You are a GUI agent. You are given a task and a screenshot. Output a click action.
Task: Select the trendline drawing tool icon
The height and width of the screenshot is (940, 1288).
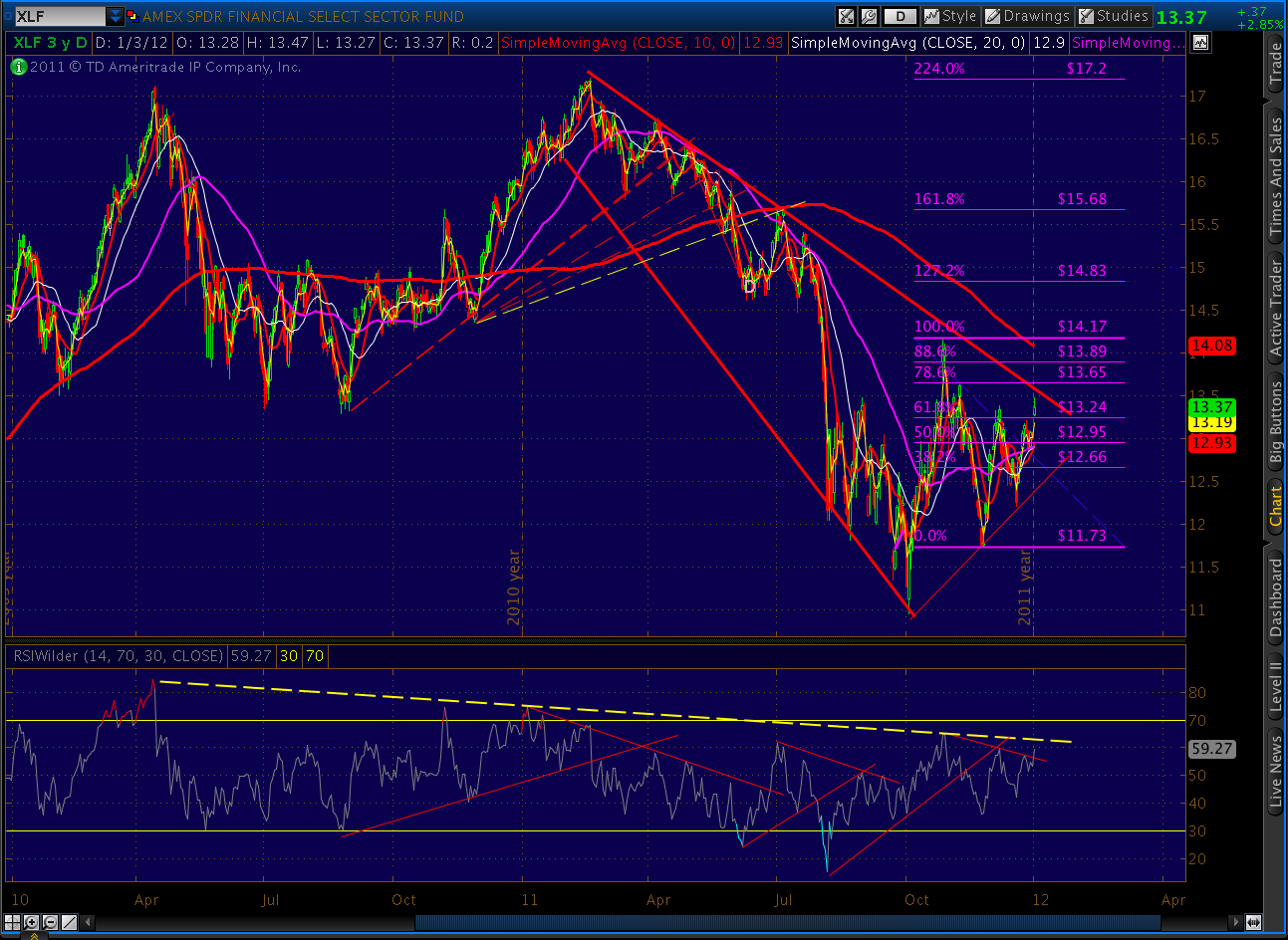tap(68, 922)
